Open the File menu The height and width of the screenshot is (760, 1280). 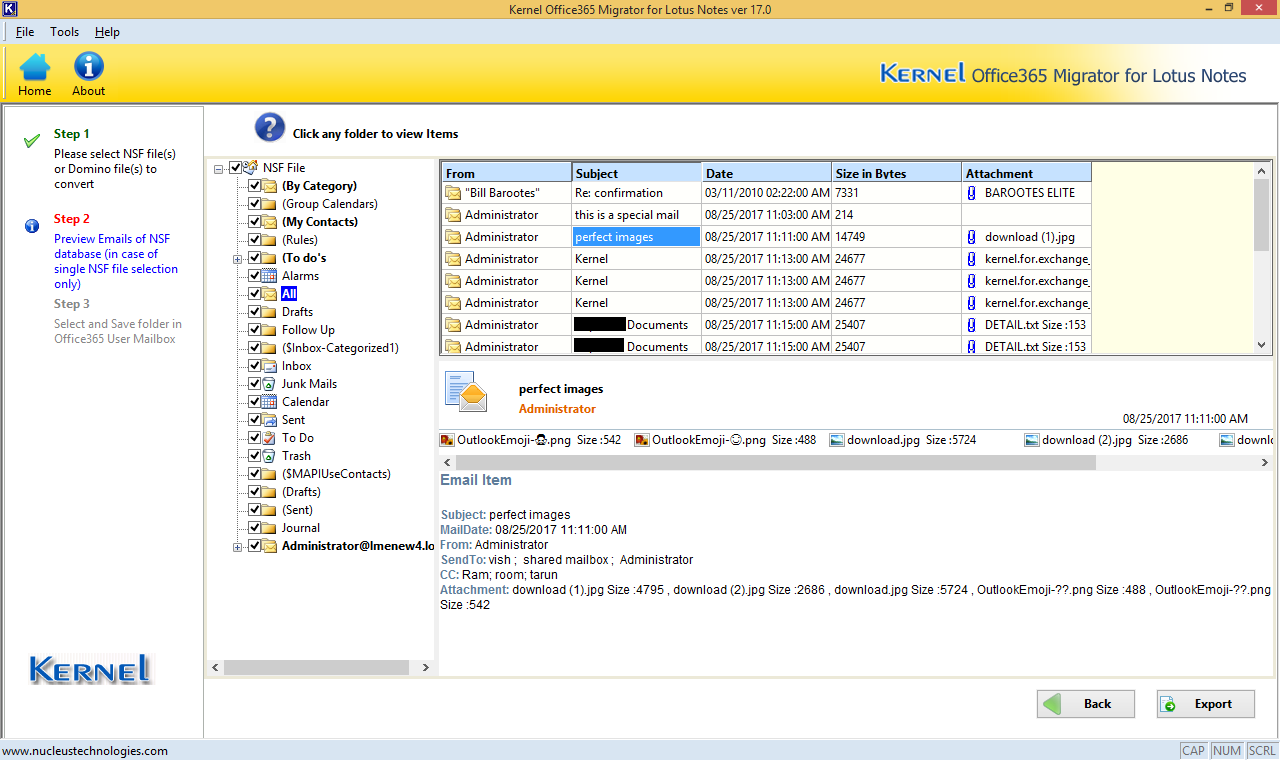click(x=25, y=32)
